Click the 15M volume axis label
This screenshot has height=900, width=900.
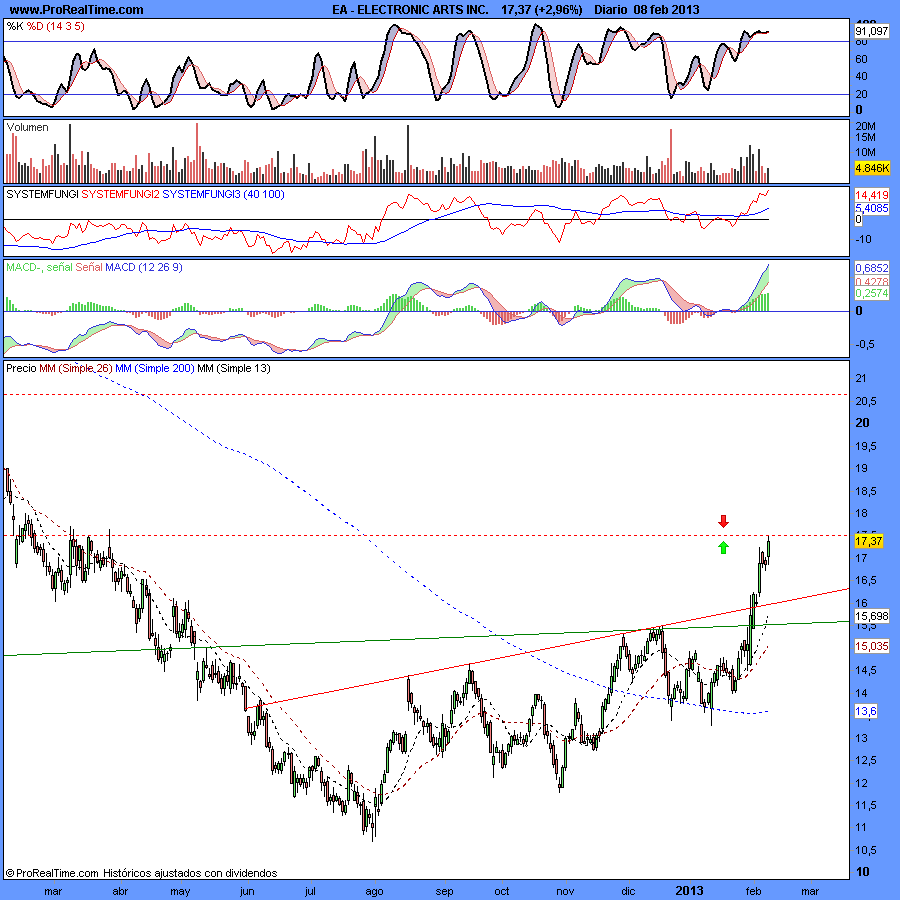coord(866,137)
